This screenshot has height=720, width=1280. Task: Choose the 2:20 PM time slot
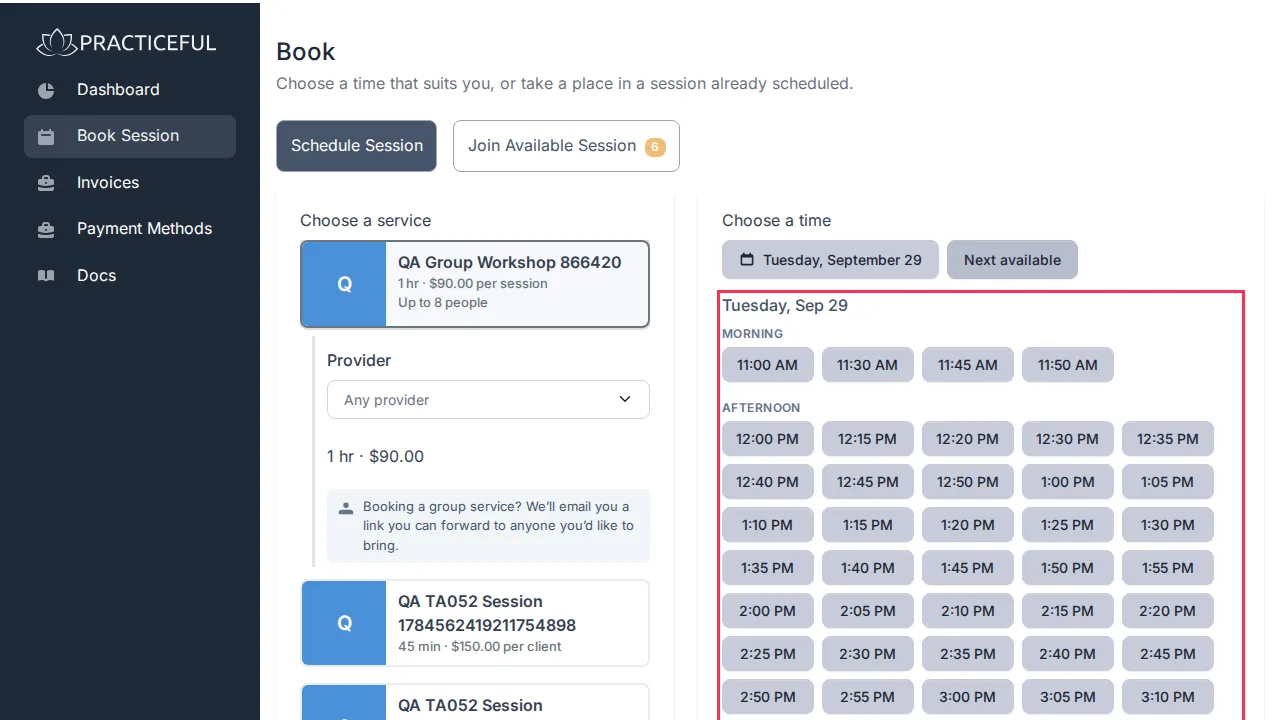coord(1168,611)
